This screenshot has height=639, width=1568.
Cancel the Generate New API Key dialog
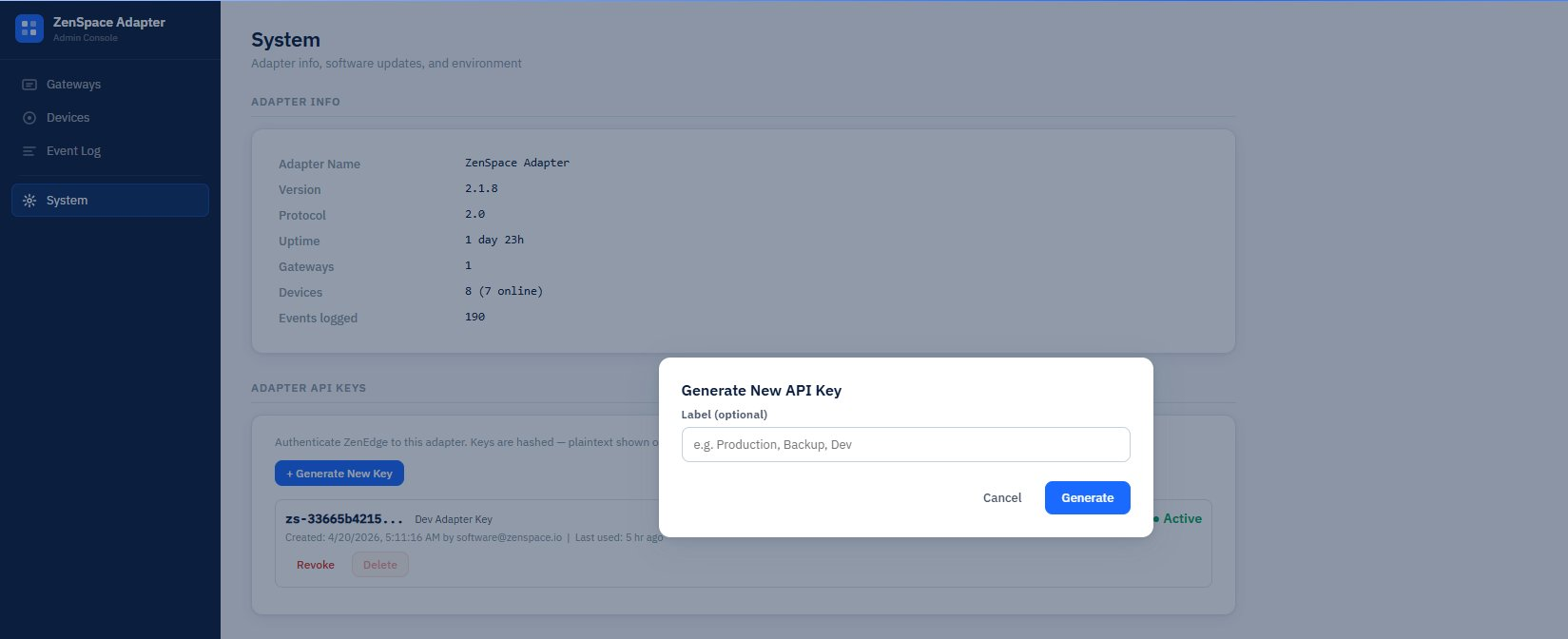(1002, 498)
